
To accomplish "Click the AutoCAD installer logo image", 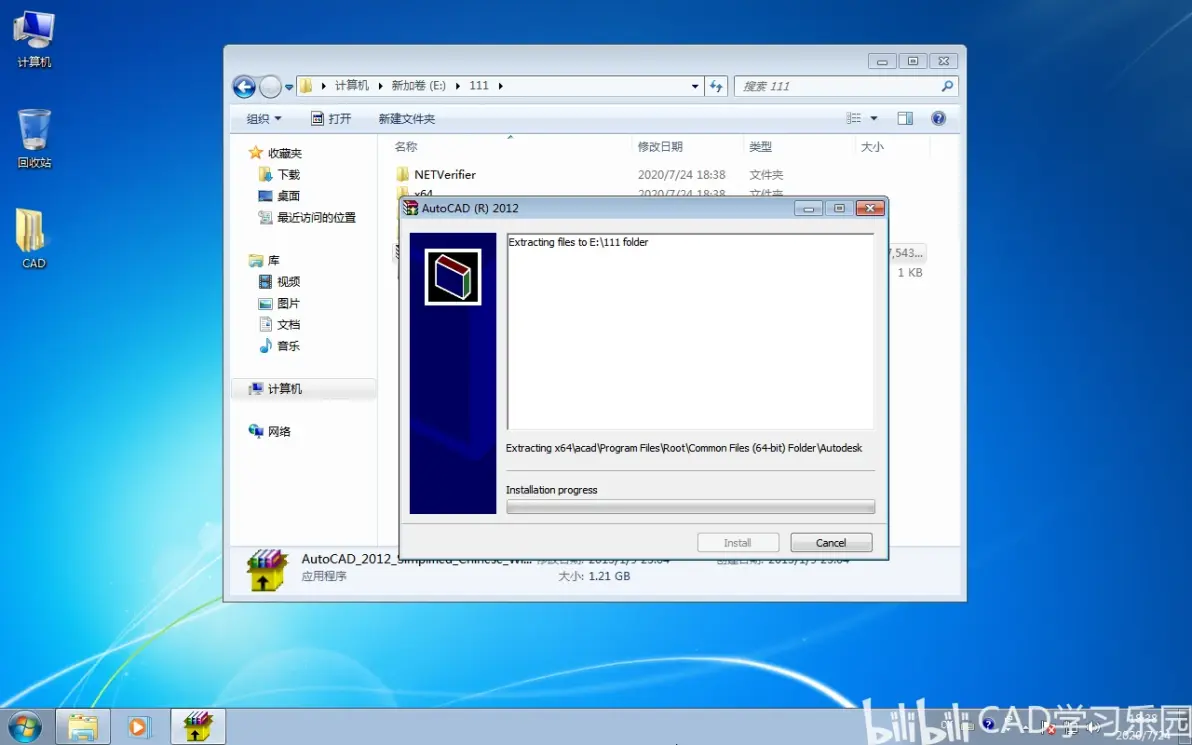I will tap(452, 277).
